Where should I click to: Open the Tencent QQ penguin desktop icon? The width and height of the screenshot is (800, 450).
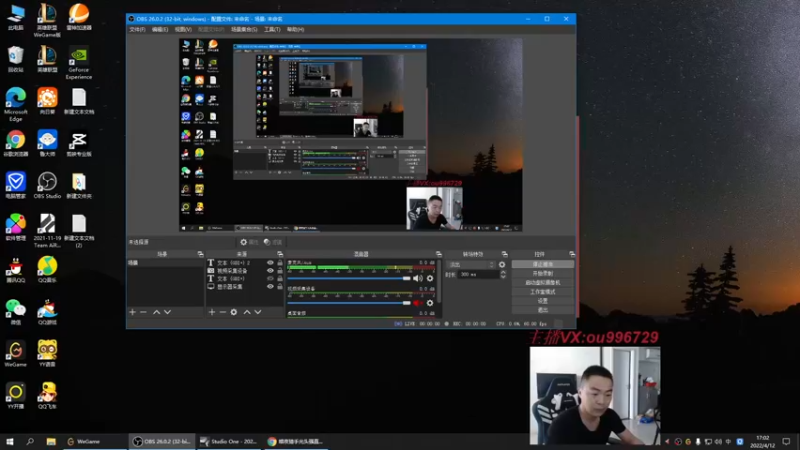tap(15, 269)
